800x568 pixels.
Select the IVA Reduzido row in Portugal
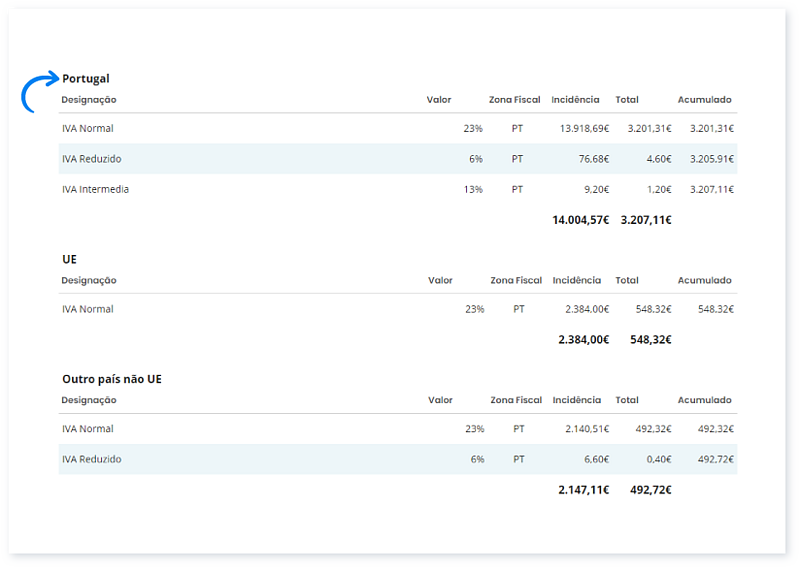[92, 159]
